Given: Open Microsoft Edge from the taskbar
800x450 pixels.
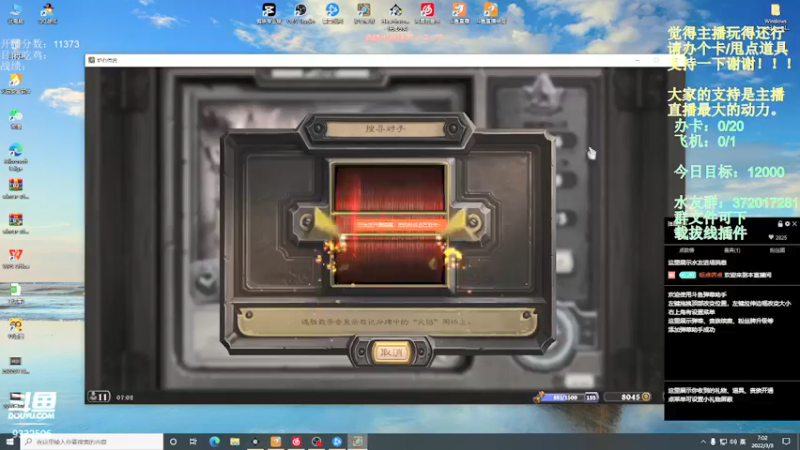Looking at the screenshot, I should [x=214, y=441].
